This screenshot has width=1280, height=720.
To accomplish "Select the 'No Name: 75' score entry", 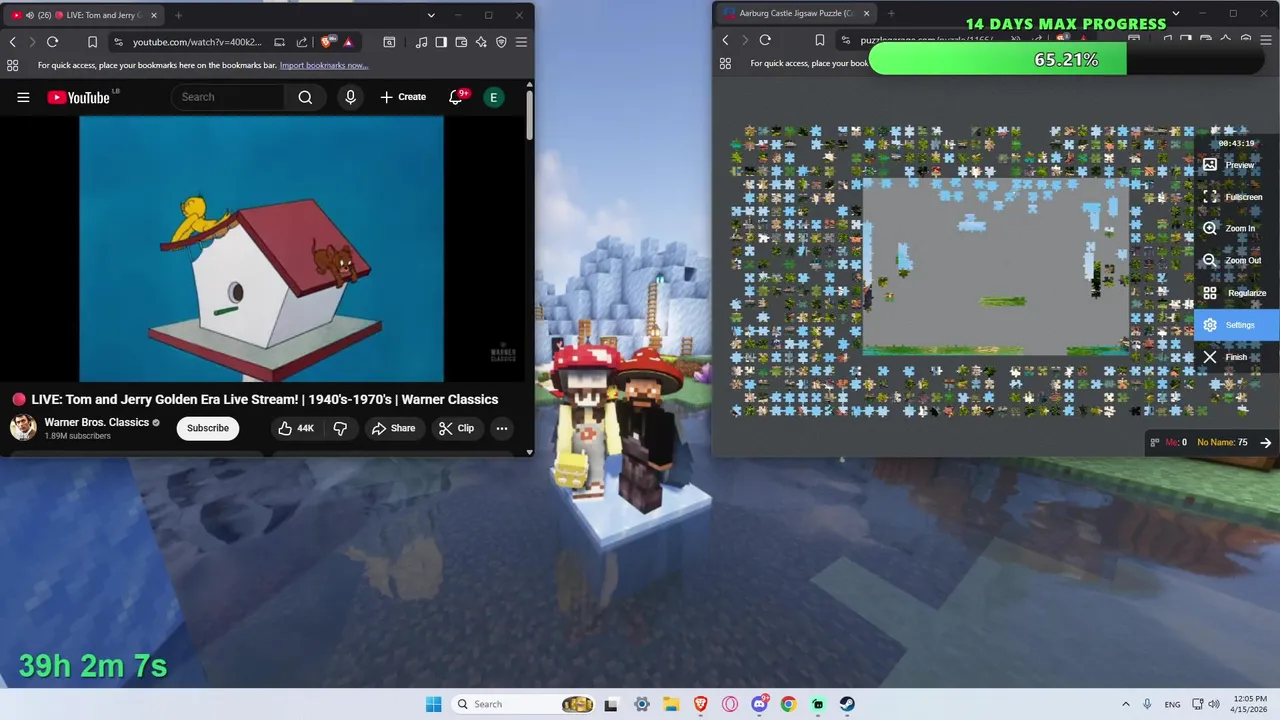I will pos(1222,442).
